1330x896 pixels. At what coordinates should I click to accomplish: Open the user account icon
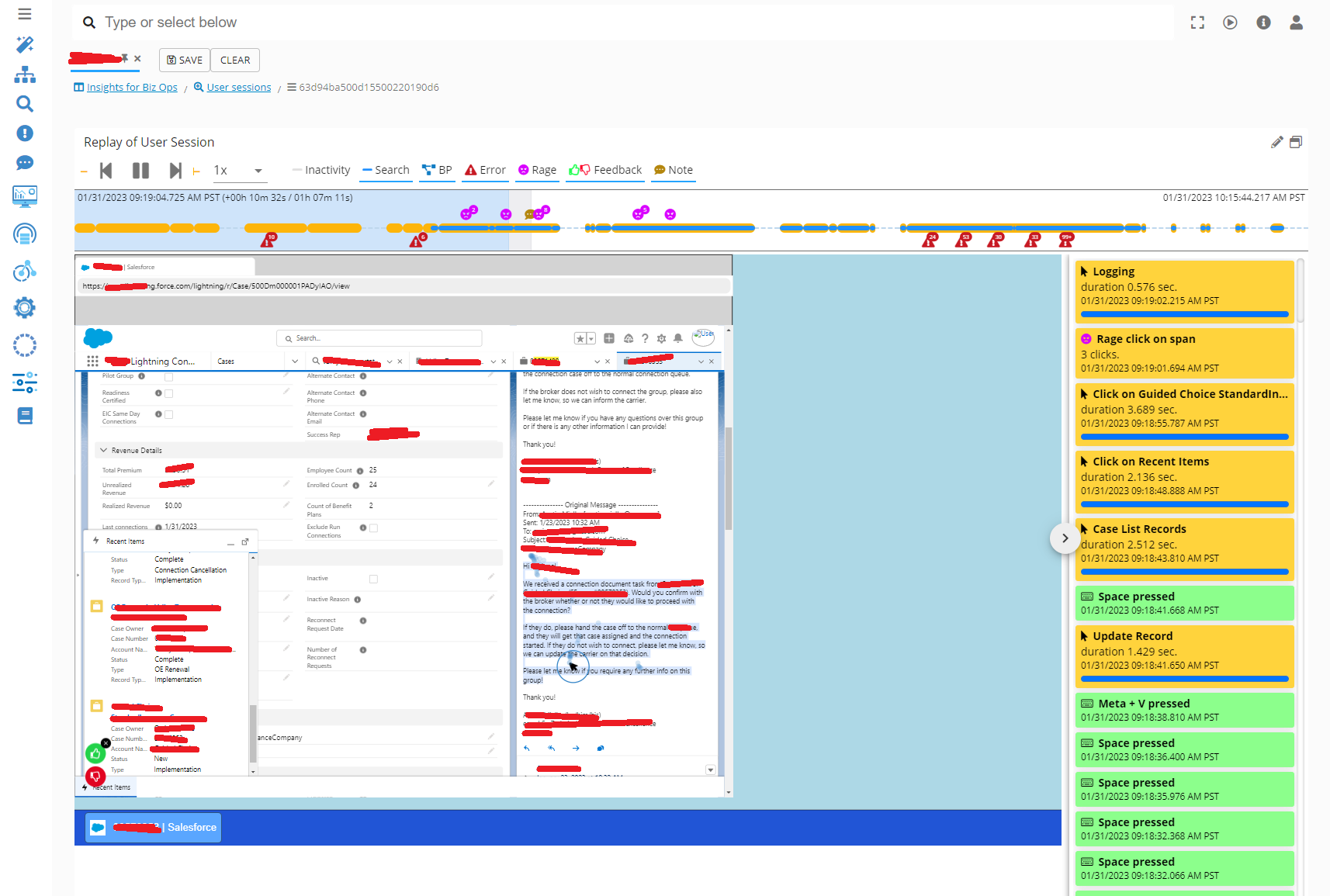click(x=1296, y=22)
